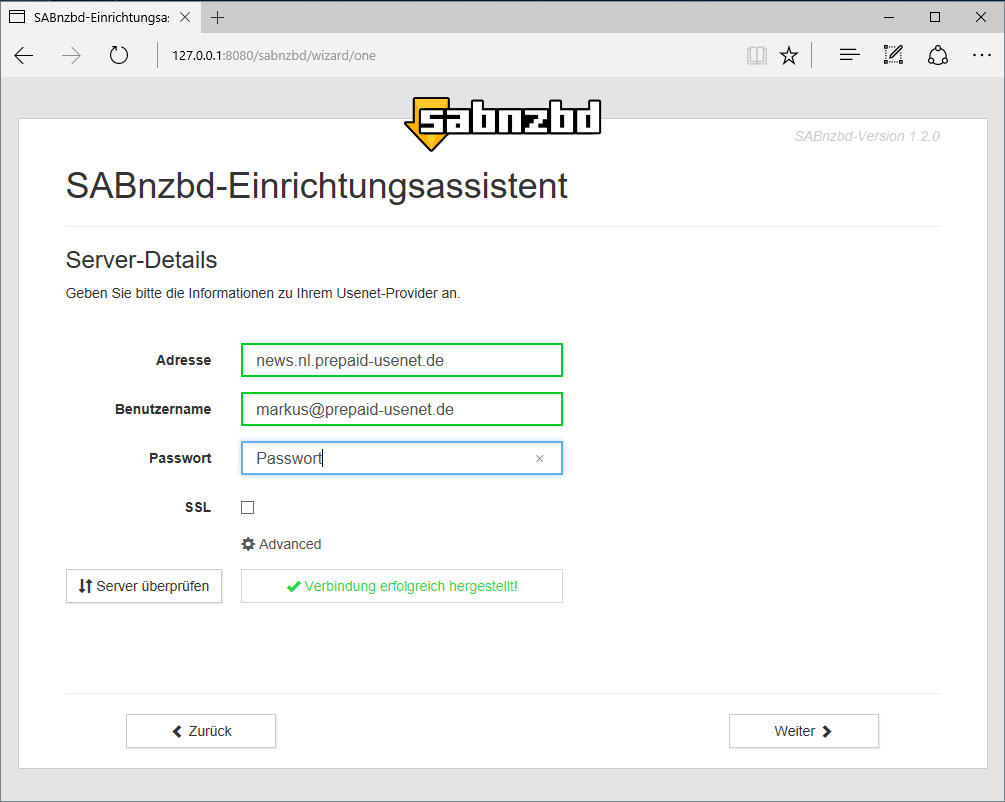
Task: Enable the SSL checkbox
Action: coord(247,507)
